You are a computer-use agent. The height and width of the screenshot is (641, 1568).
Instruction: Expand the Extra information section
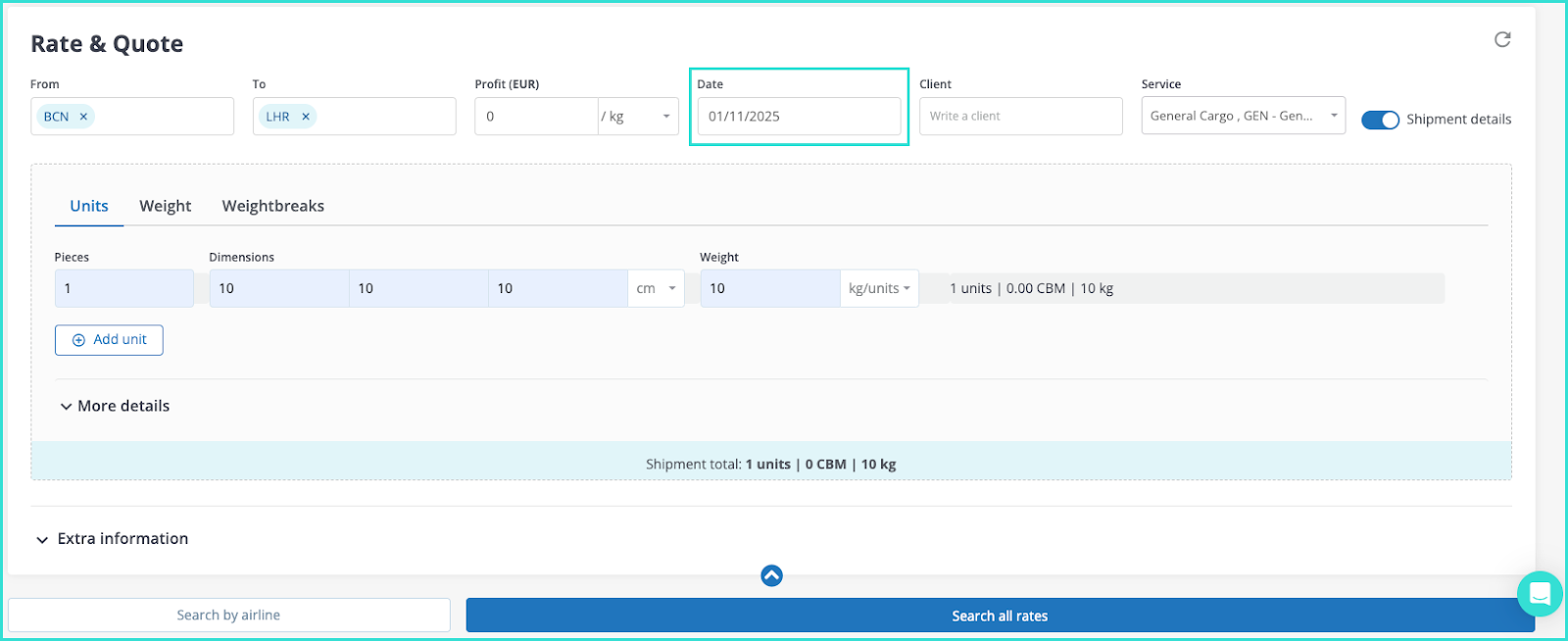pos(113,539)
